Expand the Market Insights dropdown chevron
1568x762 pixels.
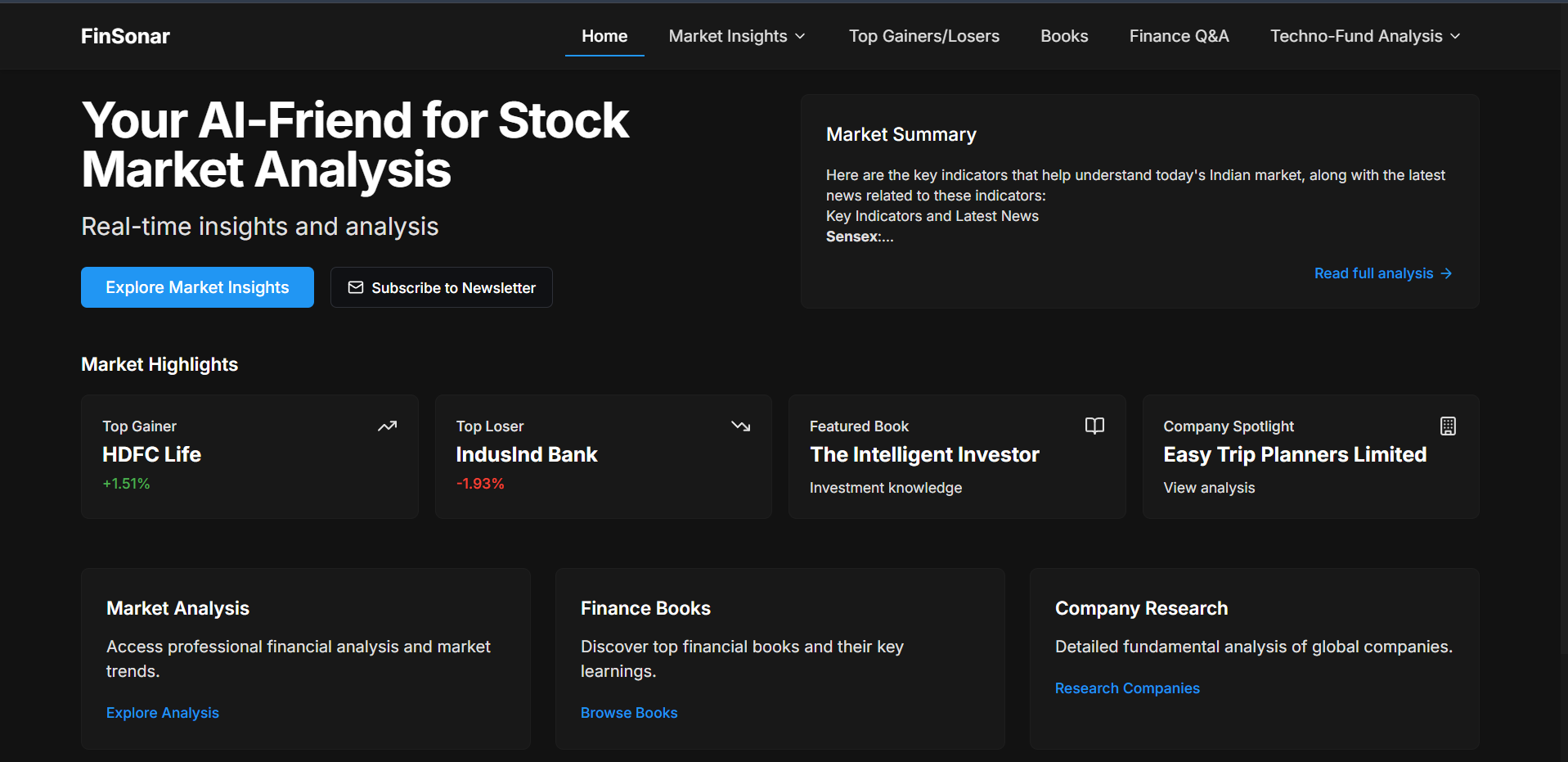click(x=801, y=36)
